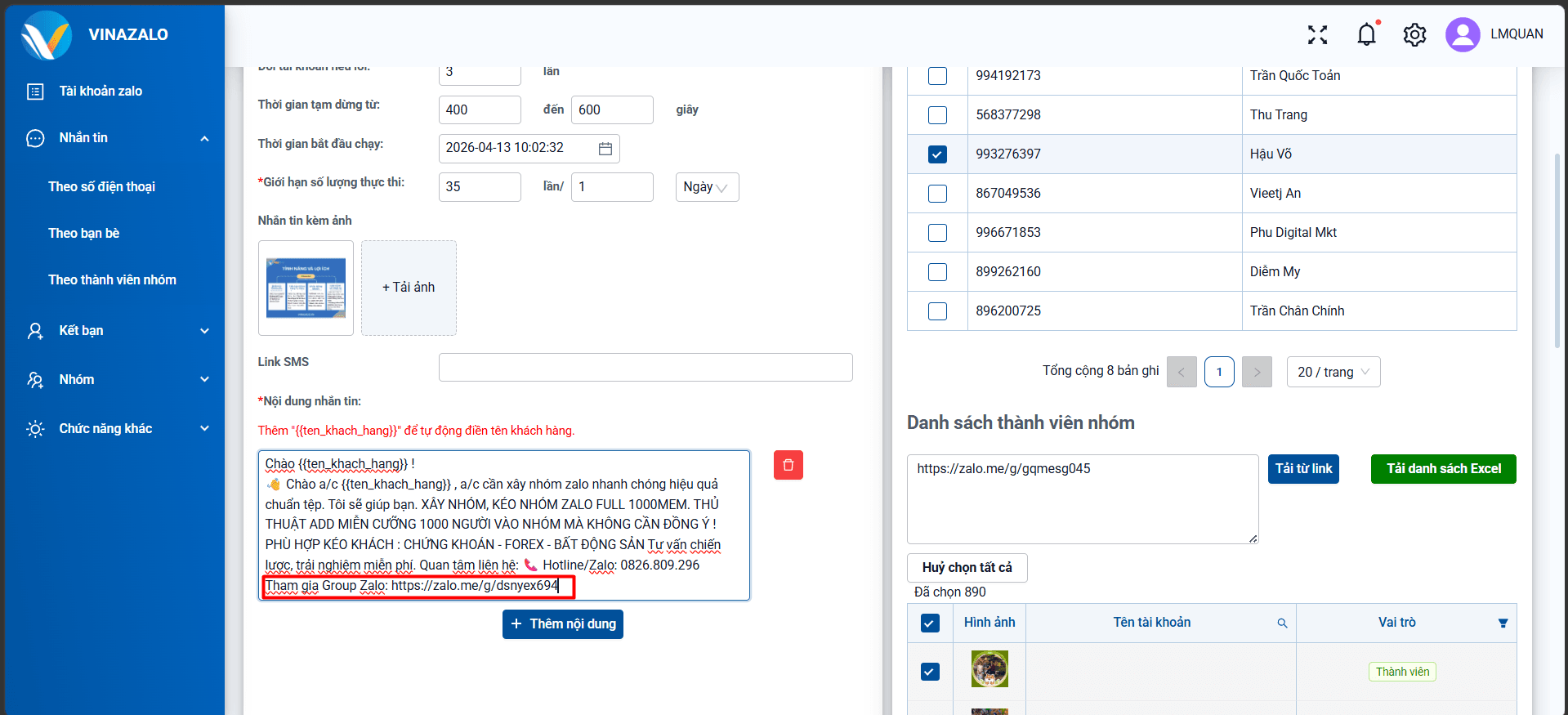The width and height of the screenshot is (1568, 715).
Task: Open the settings gear icon
Action: [1414, 34]
